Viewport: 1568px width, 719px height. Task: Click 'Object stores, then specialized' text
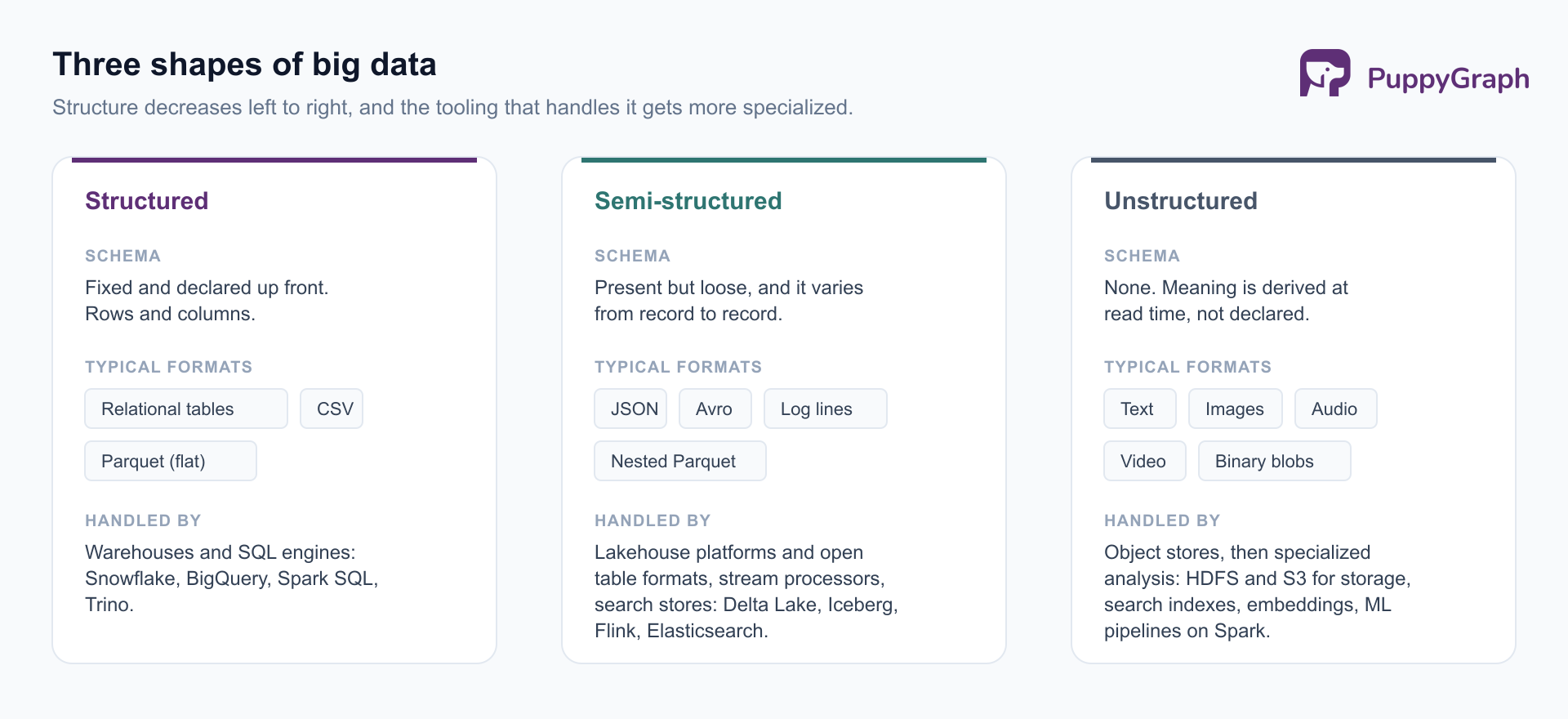coord(1237,552)
